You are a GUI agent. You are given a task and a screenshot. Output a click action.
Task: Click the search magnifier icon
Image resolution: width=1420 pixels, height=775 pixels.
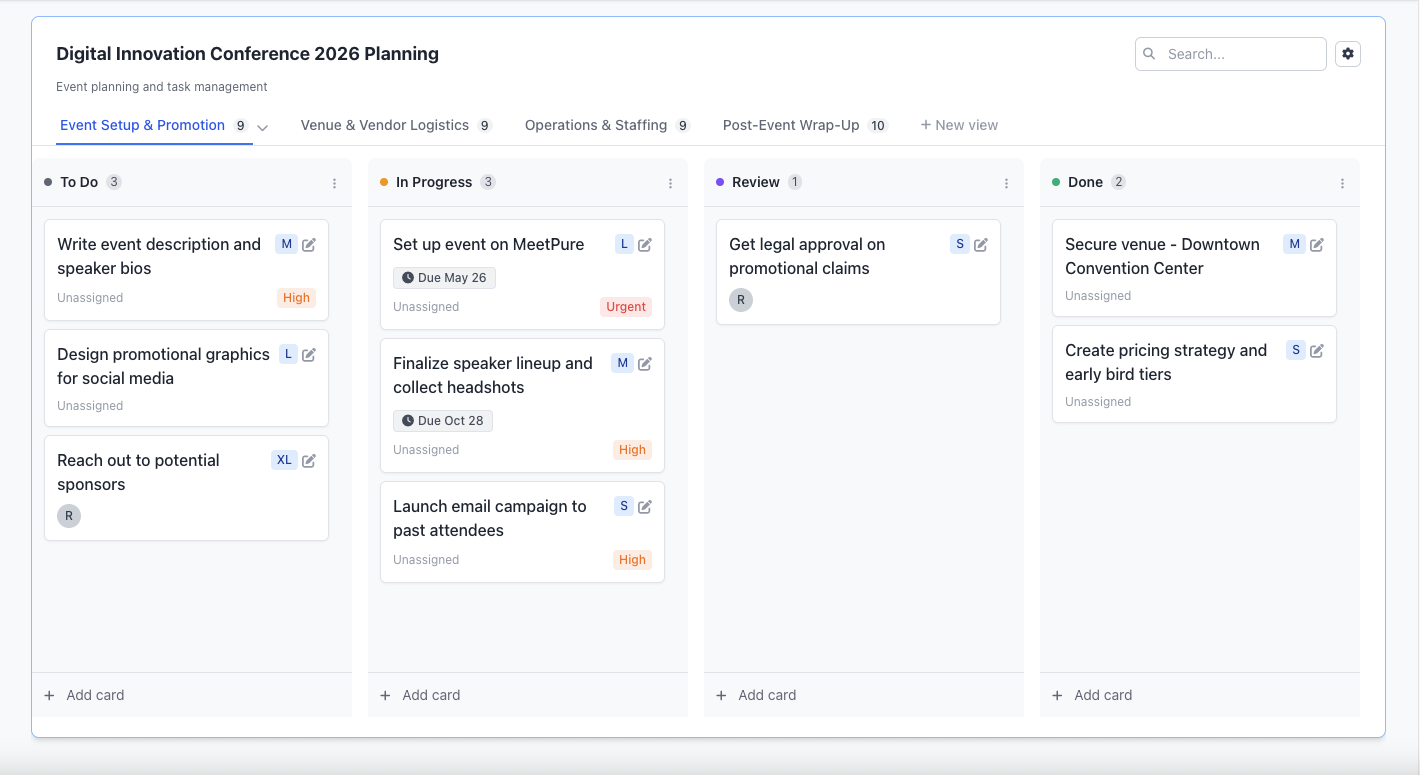click(1149, 54)
